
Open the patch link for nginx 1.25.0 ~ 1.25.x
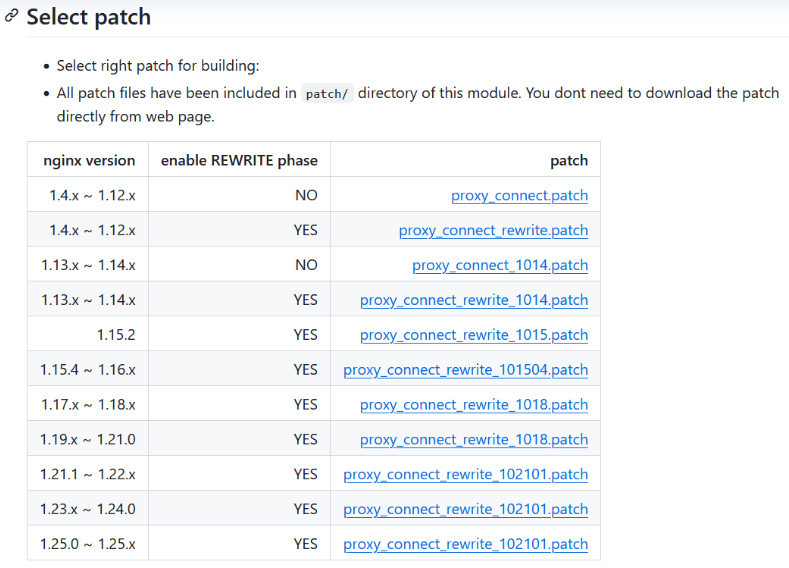point(465,545)
